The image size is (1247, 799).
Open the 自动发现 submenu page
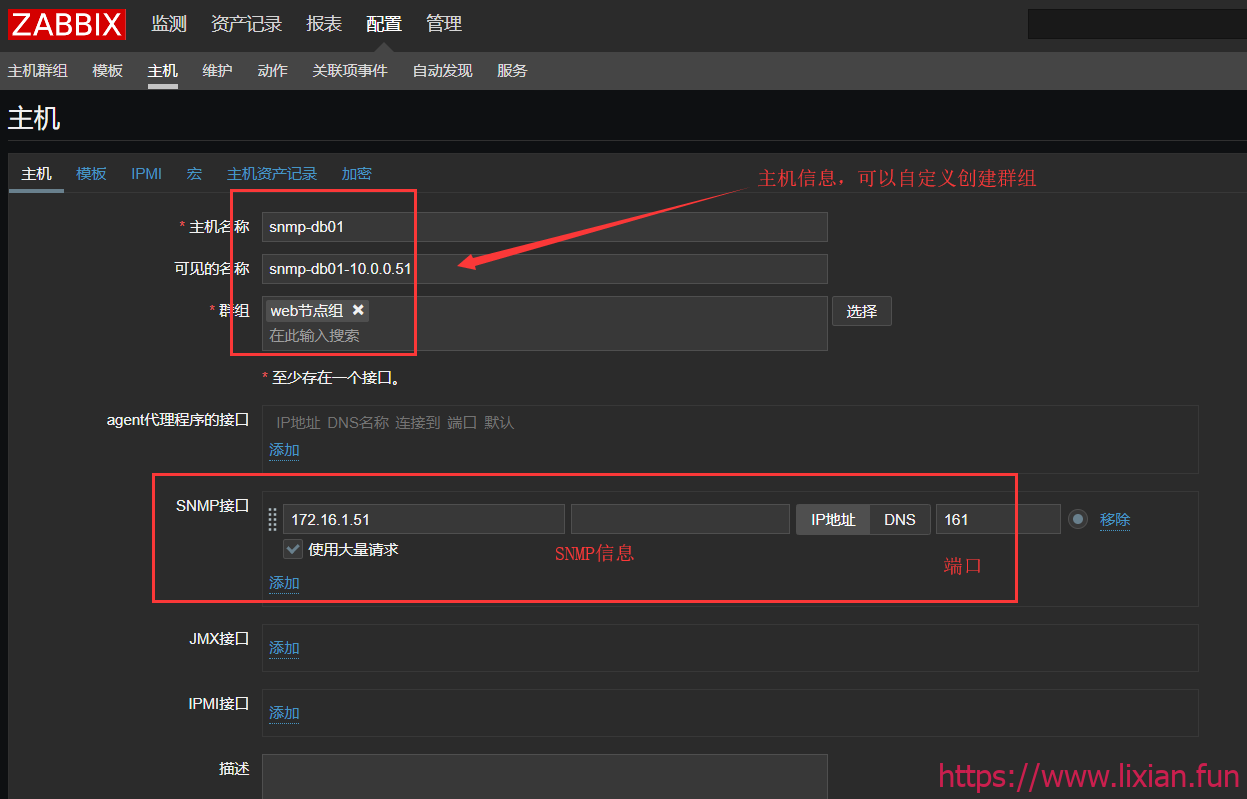(442, 71)
